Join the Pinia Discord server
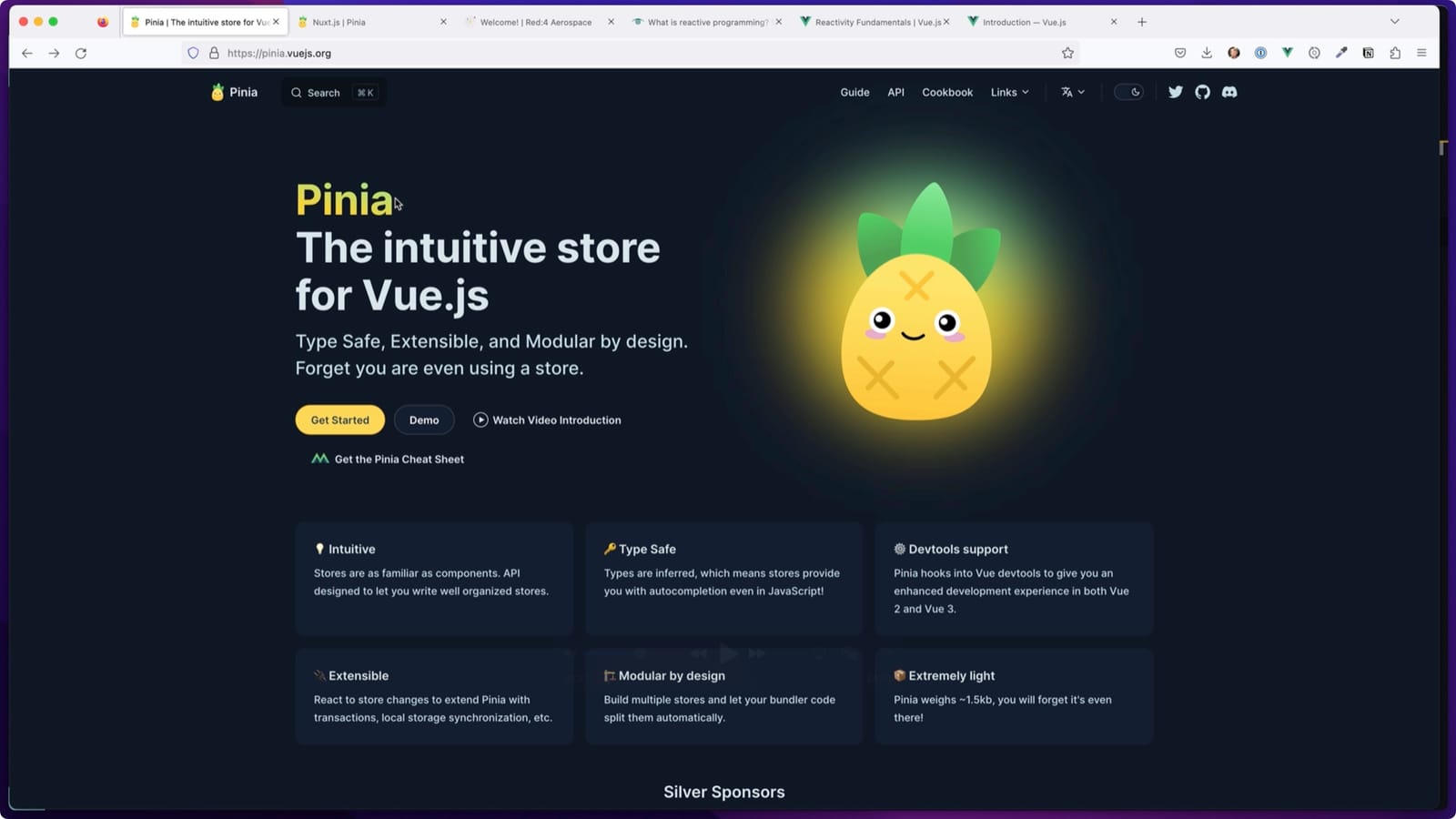The height and width of the screenshot is (819, 1456). pos(1229,92)
